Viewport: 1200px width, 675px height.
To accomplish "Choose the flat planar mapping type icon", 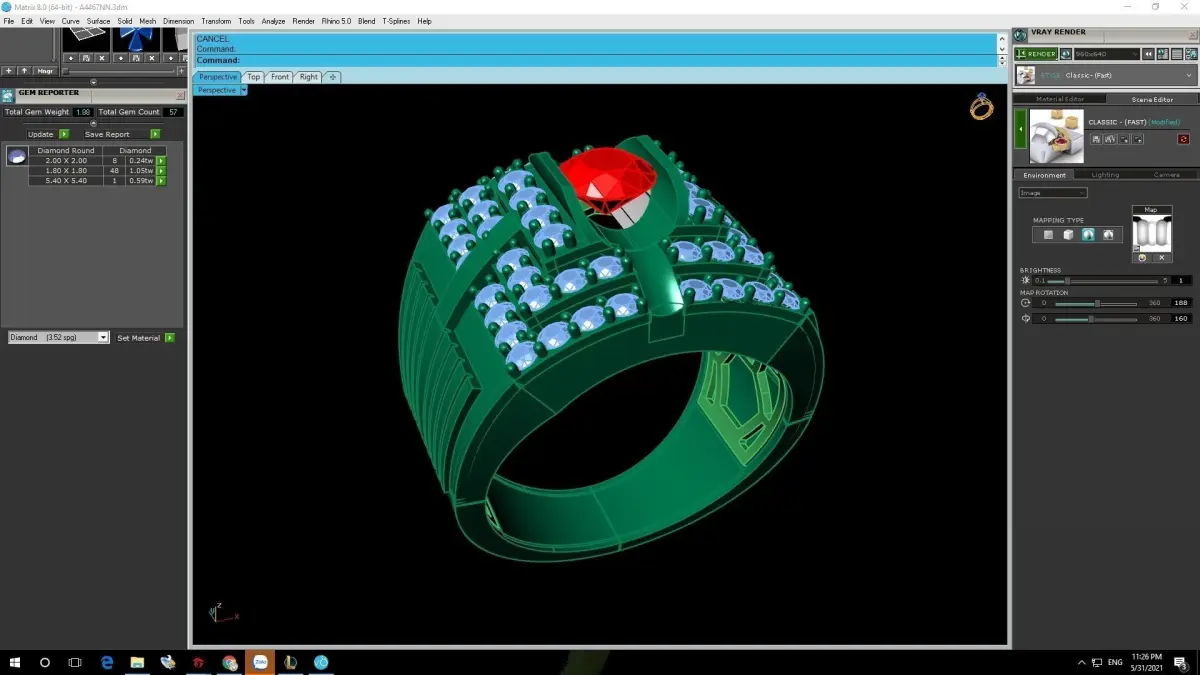I will pyautogui.click(x=1047, y=235).
